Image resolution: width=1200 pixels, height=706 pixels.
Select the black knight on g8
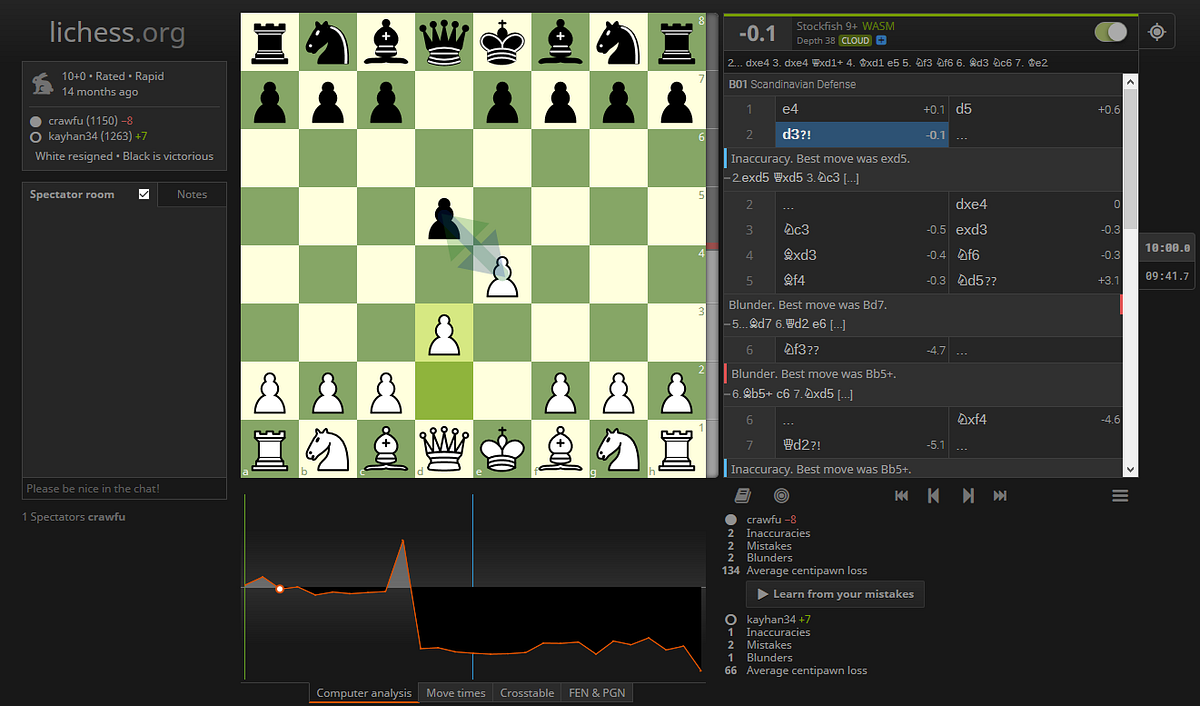point(618,42)
